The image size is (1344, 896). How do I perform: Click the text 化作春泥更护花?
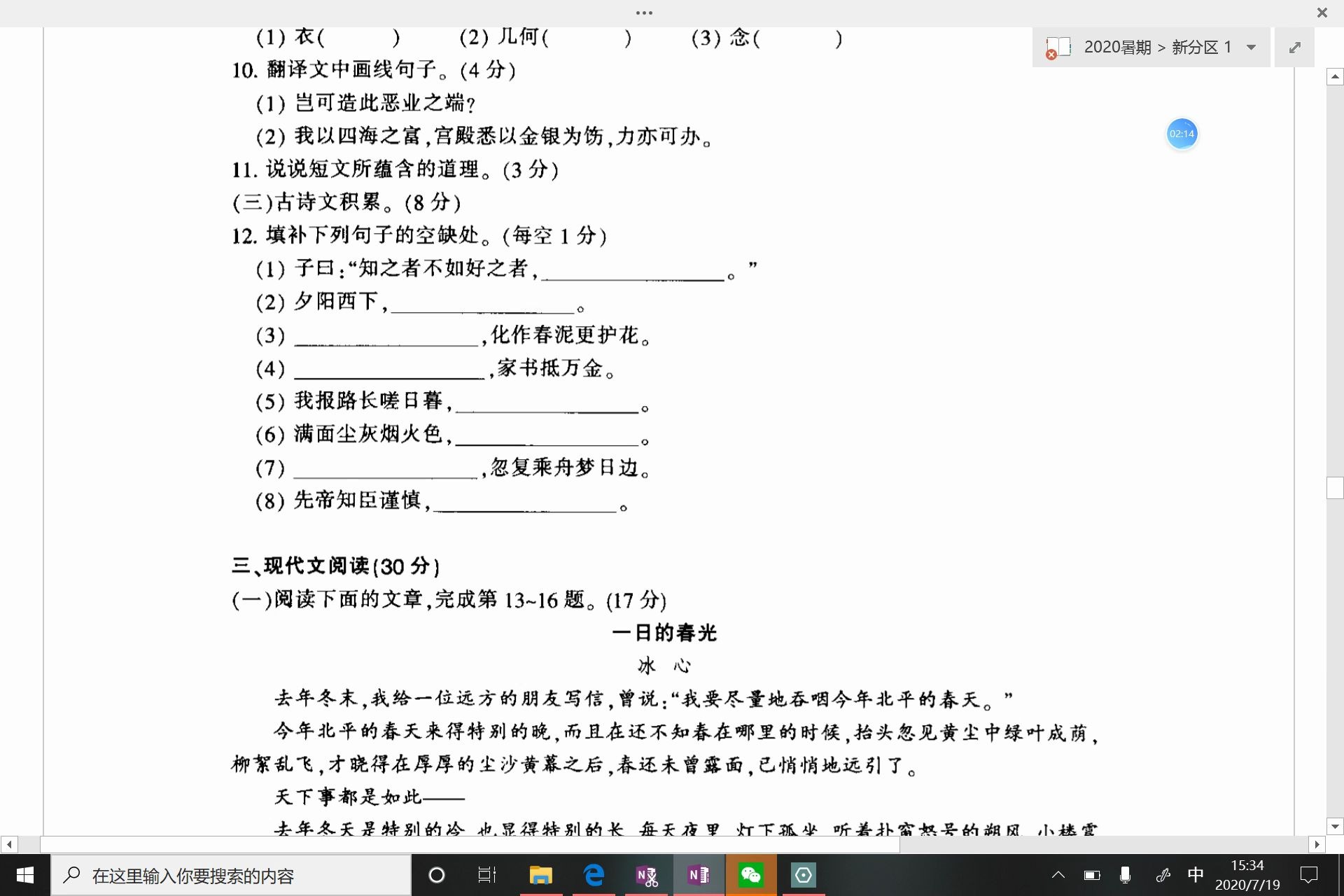(564, 335)
